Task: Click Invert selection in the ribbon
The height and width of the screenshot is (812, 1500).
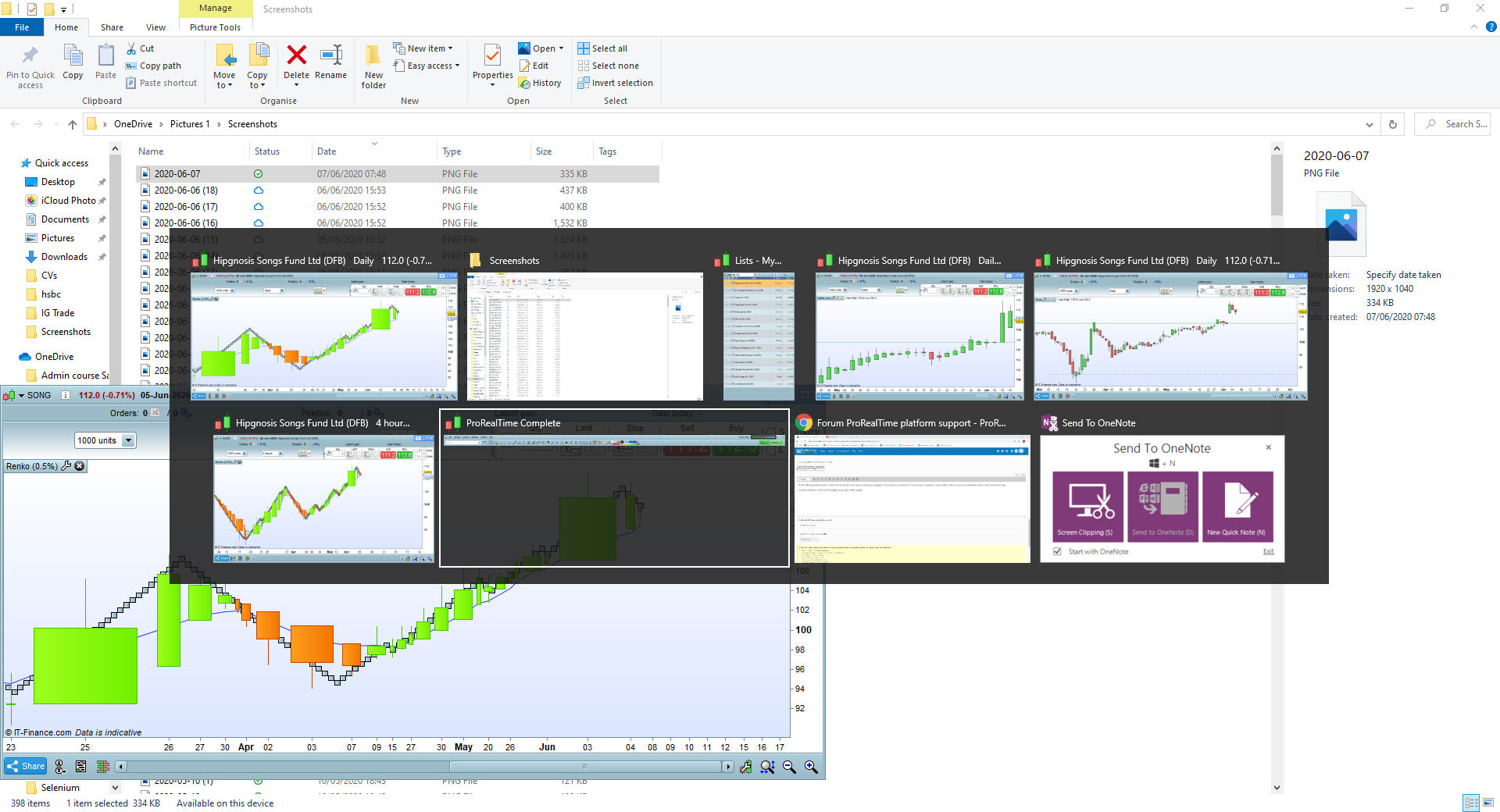Action: pos(615,83)
